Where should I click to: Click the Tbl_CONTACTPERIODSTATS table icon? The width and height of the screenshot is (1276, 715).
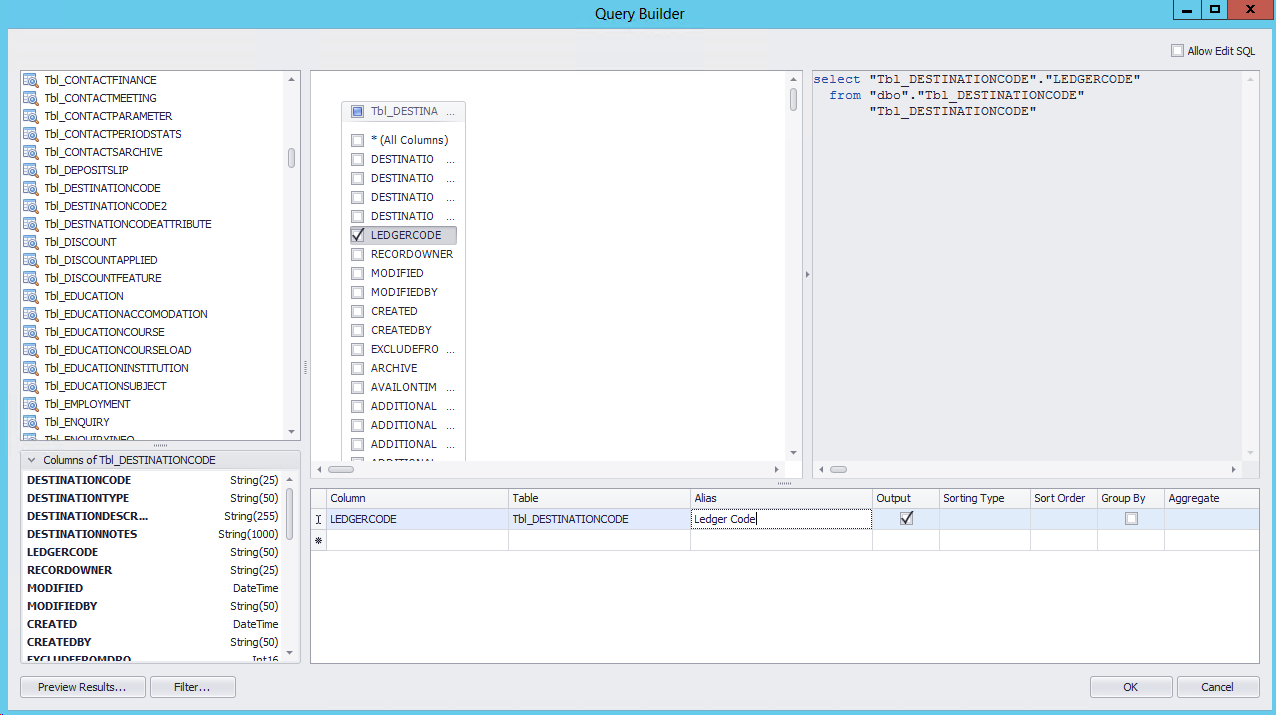coord(30,134)
